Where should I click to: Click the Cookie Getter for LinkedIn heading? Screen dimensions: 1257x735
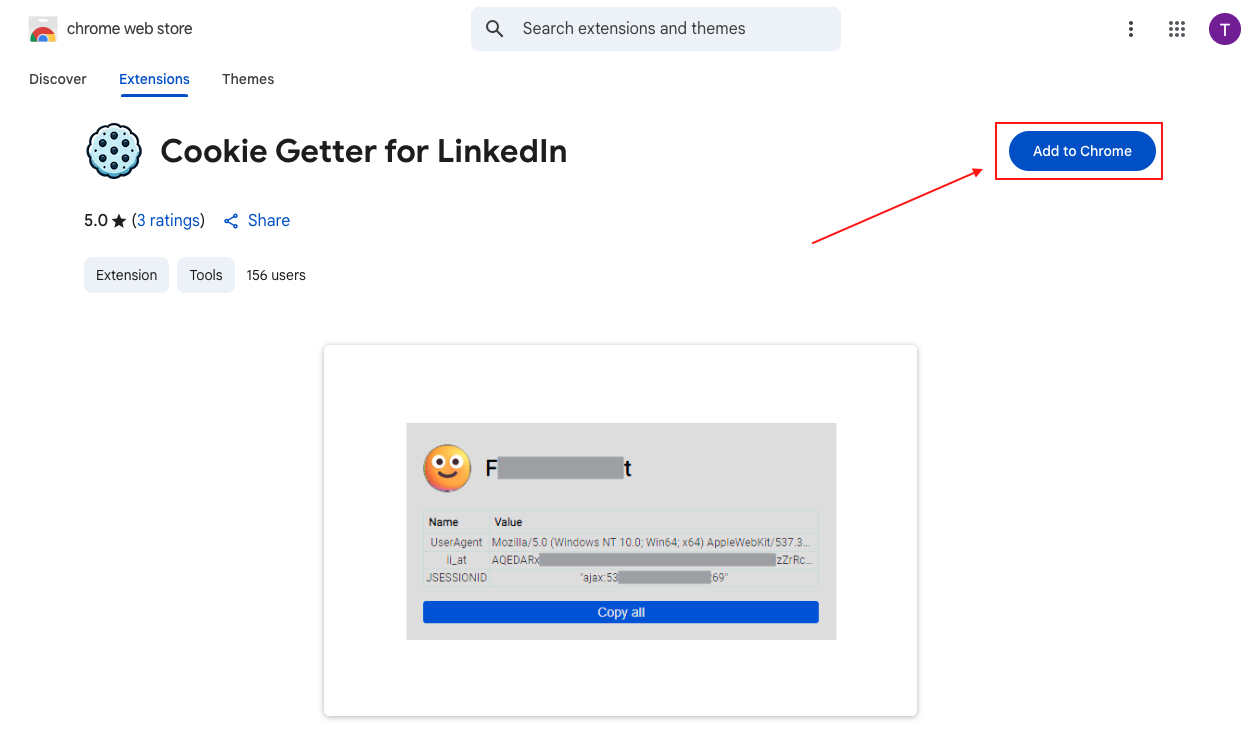click(363, 151)
